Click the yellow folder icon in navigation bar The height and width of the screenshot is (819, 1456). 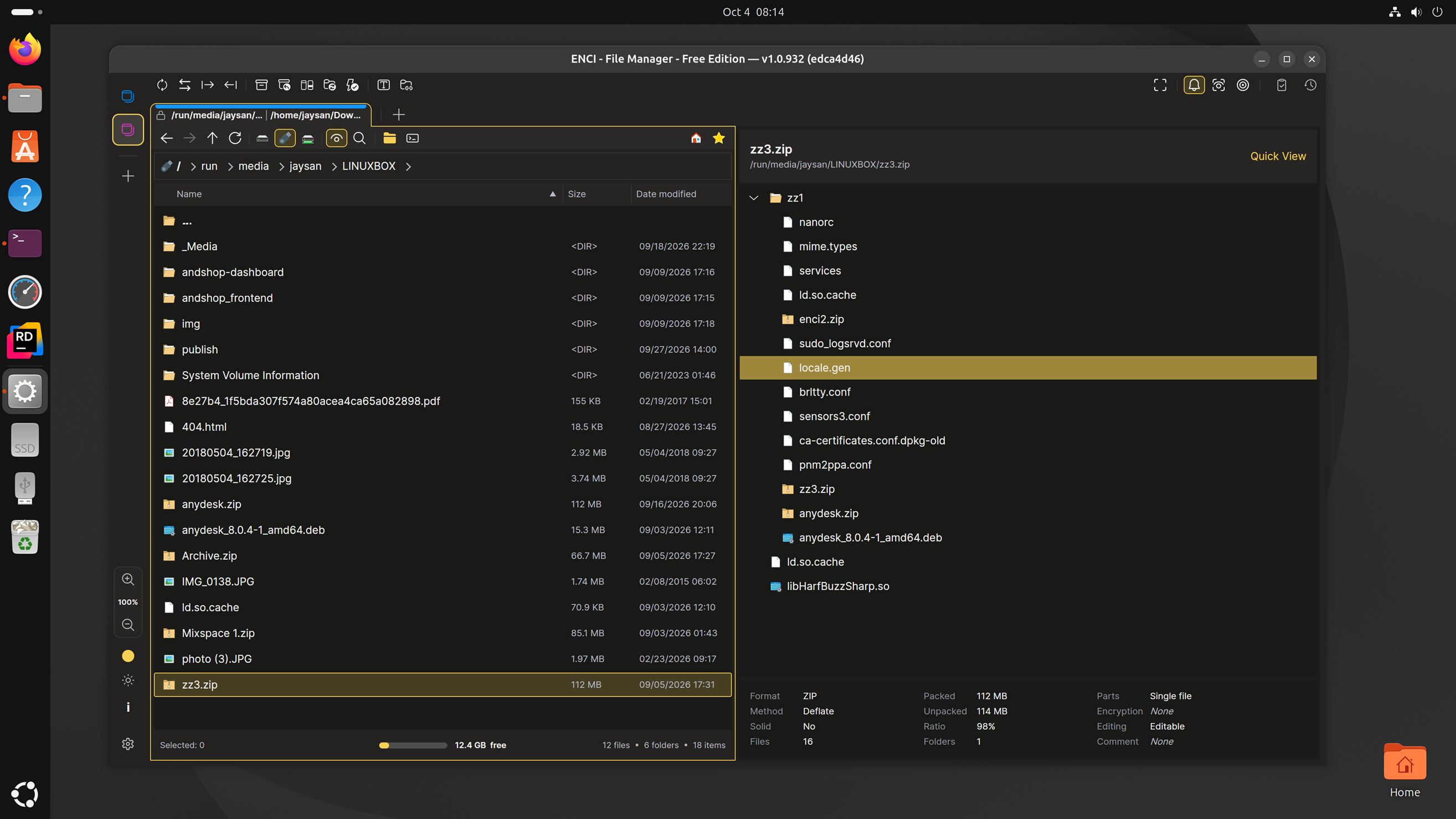click(x=389, y=138)
